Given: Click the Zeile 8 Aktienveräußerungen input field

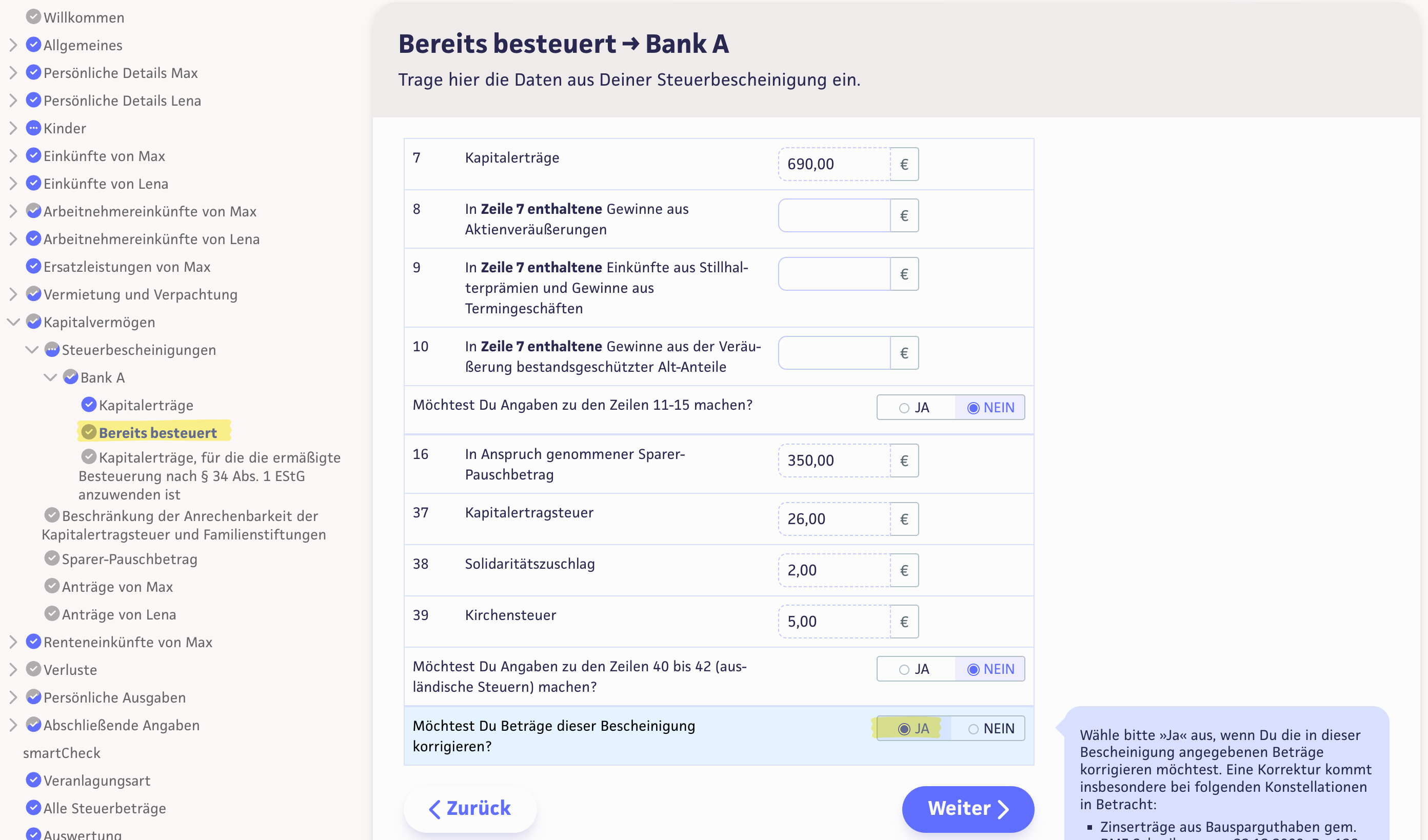Looking at the screenshot, I should click(834, 216).
